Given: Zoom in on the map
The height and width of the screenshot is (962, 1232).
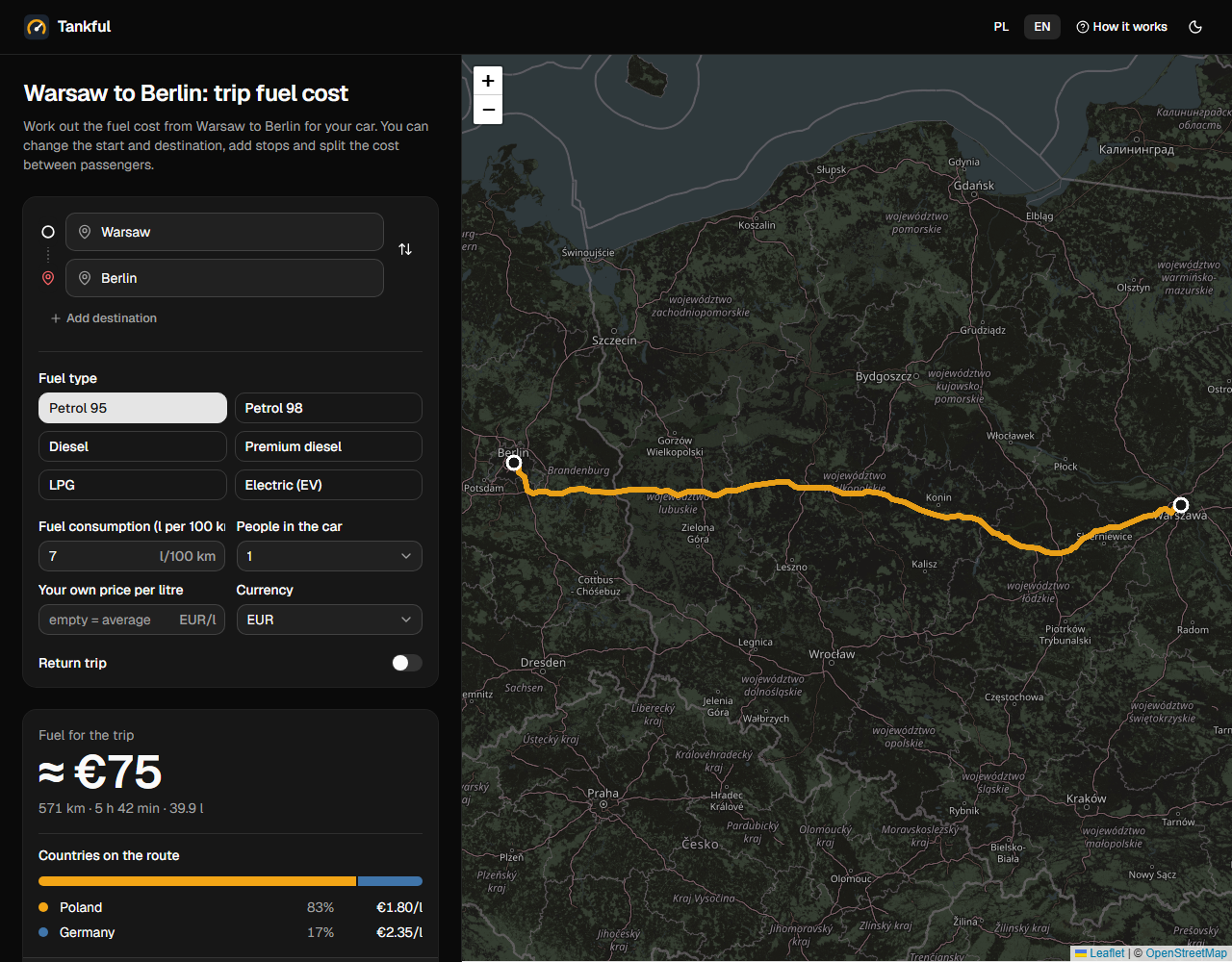Looking at the screenshot, I should (488, 81).
